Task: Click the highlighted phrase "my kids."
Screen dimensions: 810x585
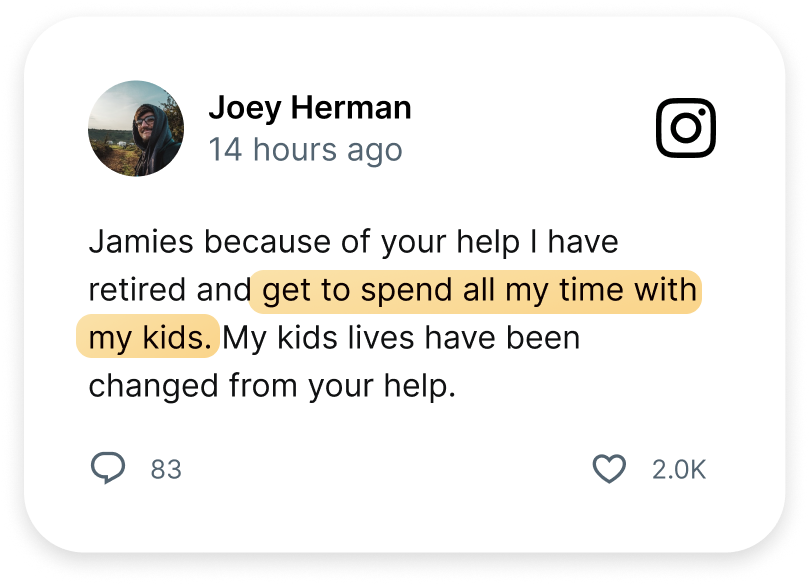Action: pos(151,338)
